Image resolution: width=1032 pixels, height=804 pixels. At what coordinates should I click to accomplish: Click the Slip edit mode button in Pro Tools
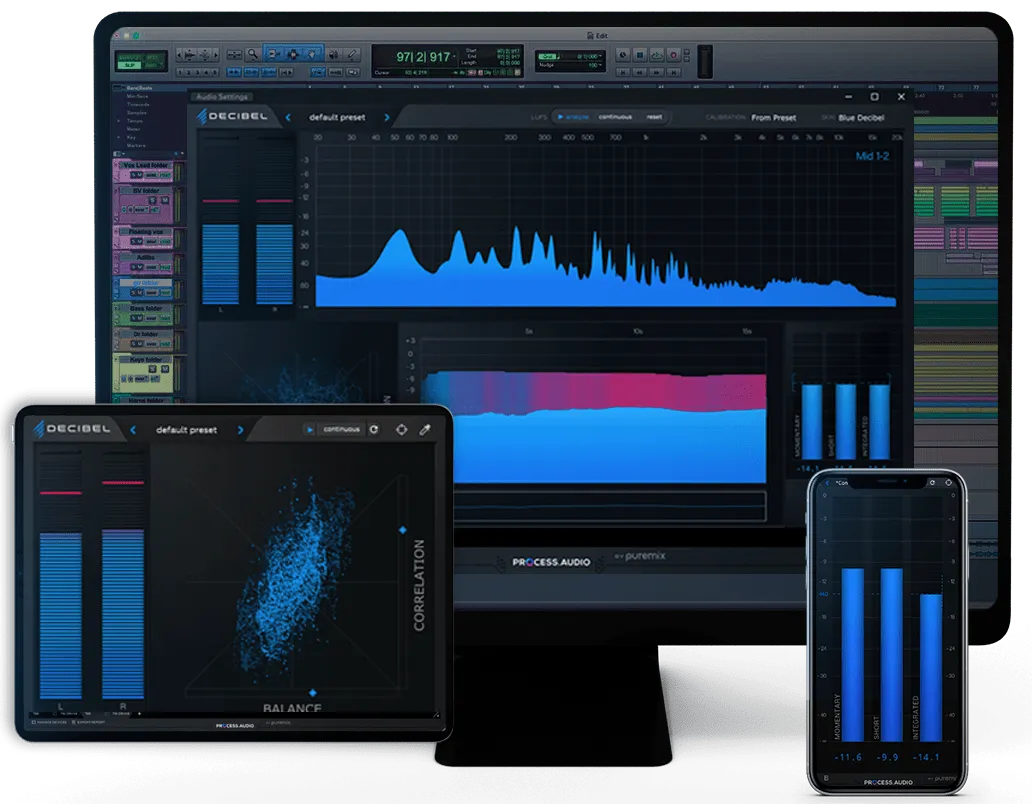click(x=130, y=64)
